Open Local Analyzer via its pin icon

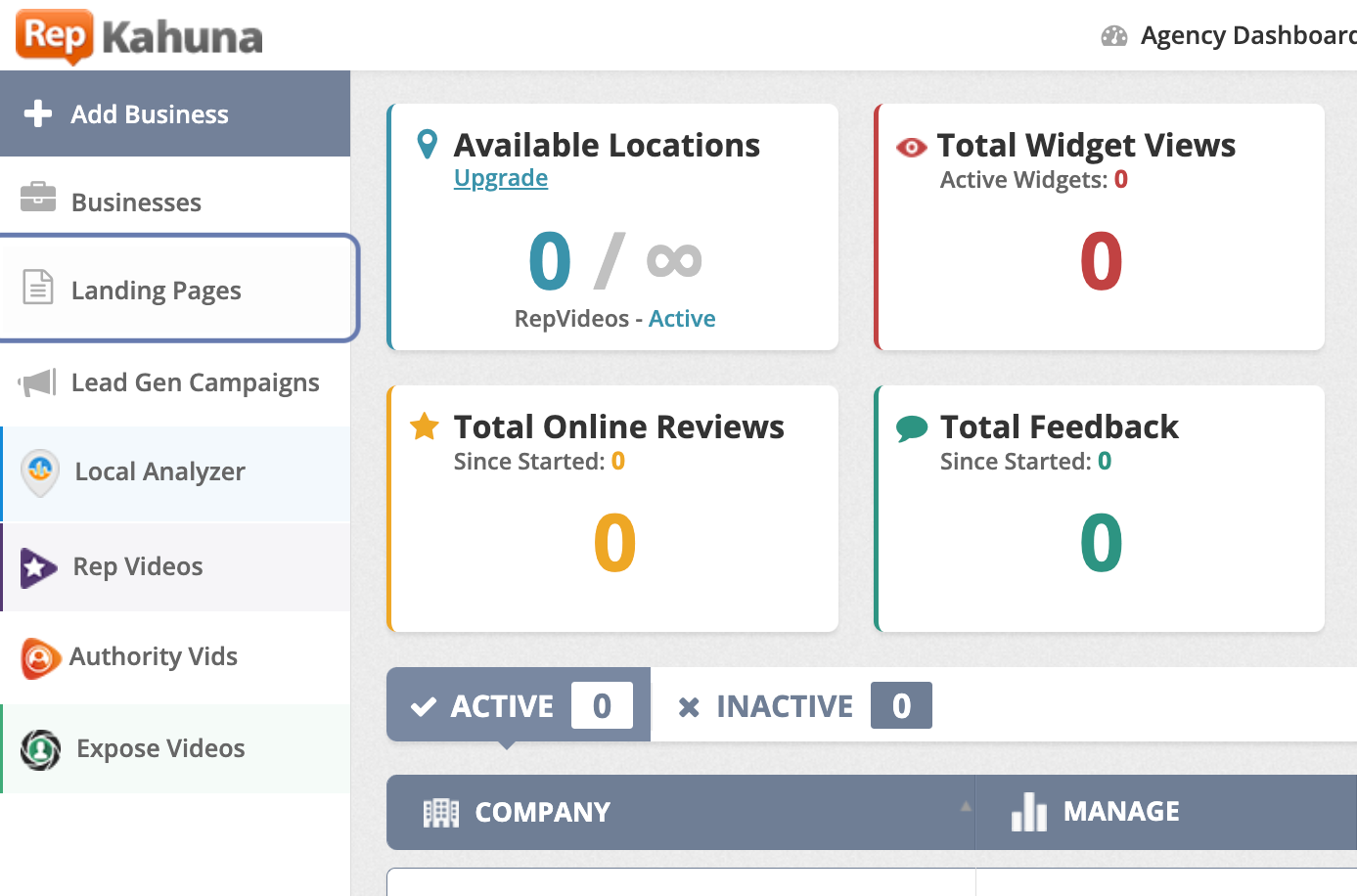pos(40,472)
